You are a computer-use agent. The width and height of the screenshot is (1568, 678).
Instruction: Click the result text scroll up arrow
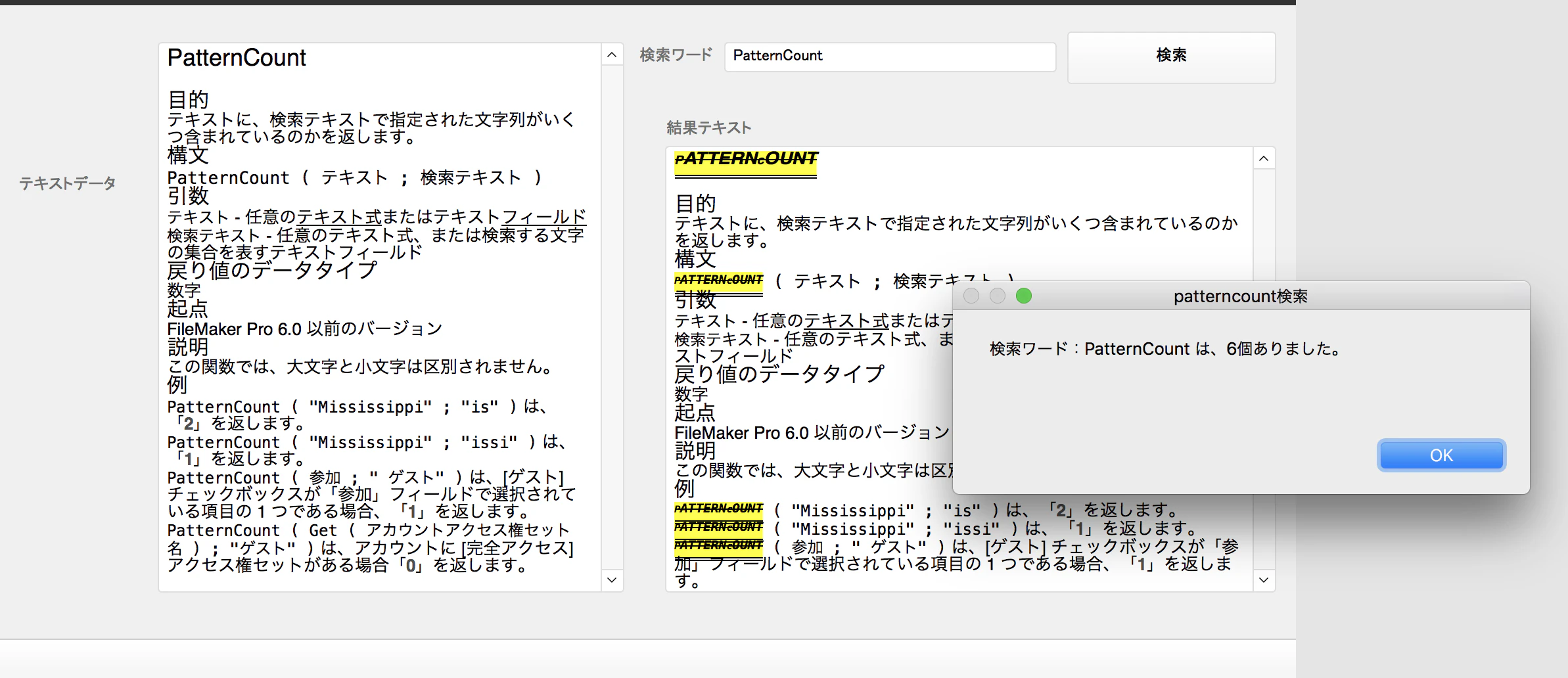click(x=1264, y=158)
